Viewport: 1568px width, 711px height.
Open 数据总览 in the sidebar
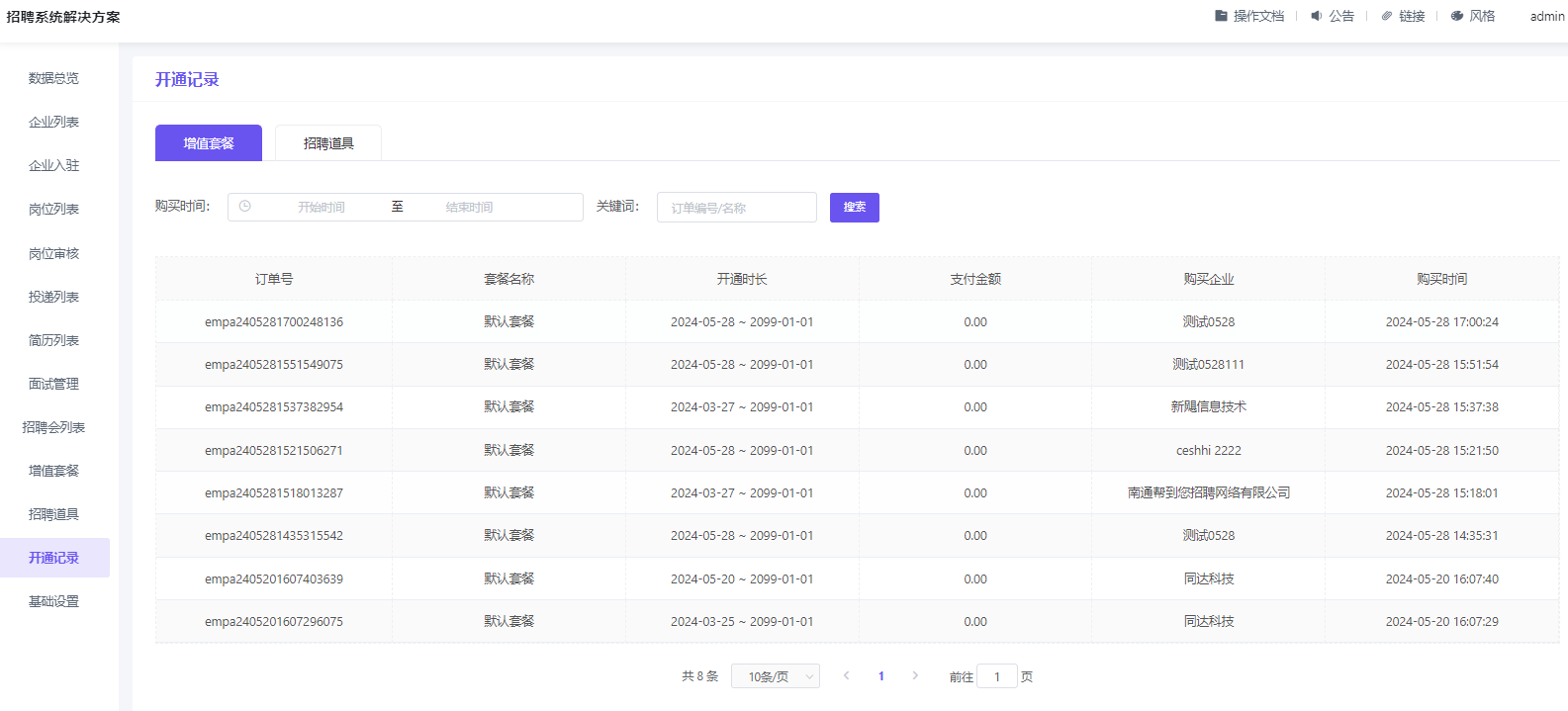[54, 78]
